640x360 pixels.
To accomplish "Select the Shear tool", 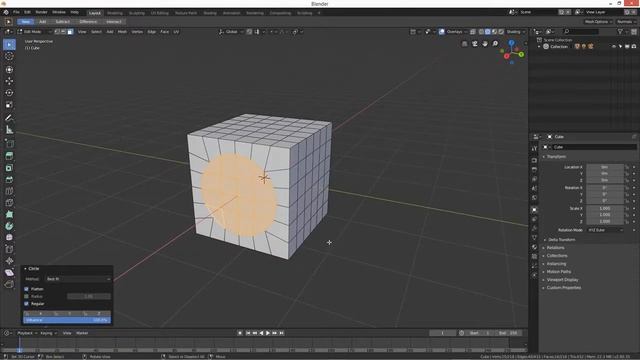I will 9,273.
